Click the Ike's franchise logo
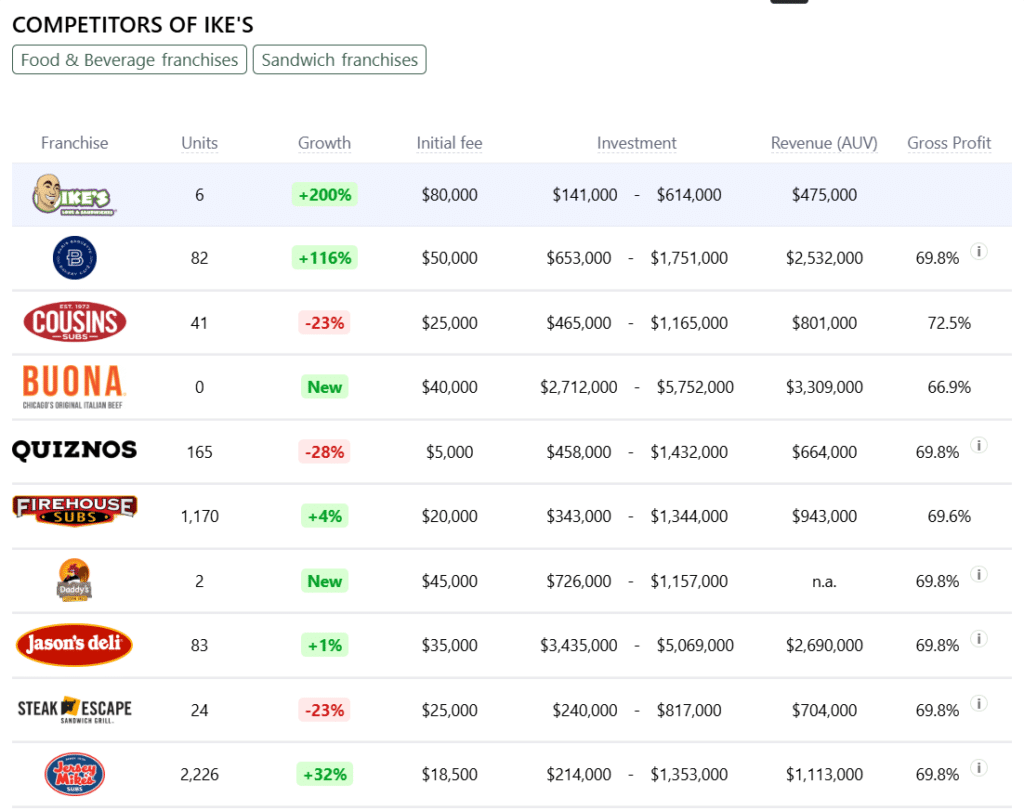Image resolution: width=1024 pixels, height=810 pixels. (74, 195)
